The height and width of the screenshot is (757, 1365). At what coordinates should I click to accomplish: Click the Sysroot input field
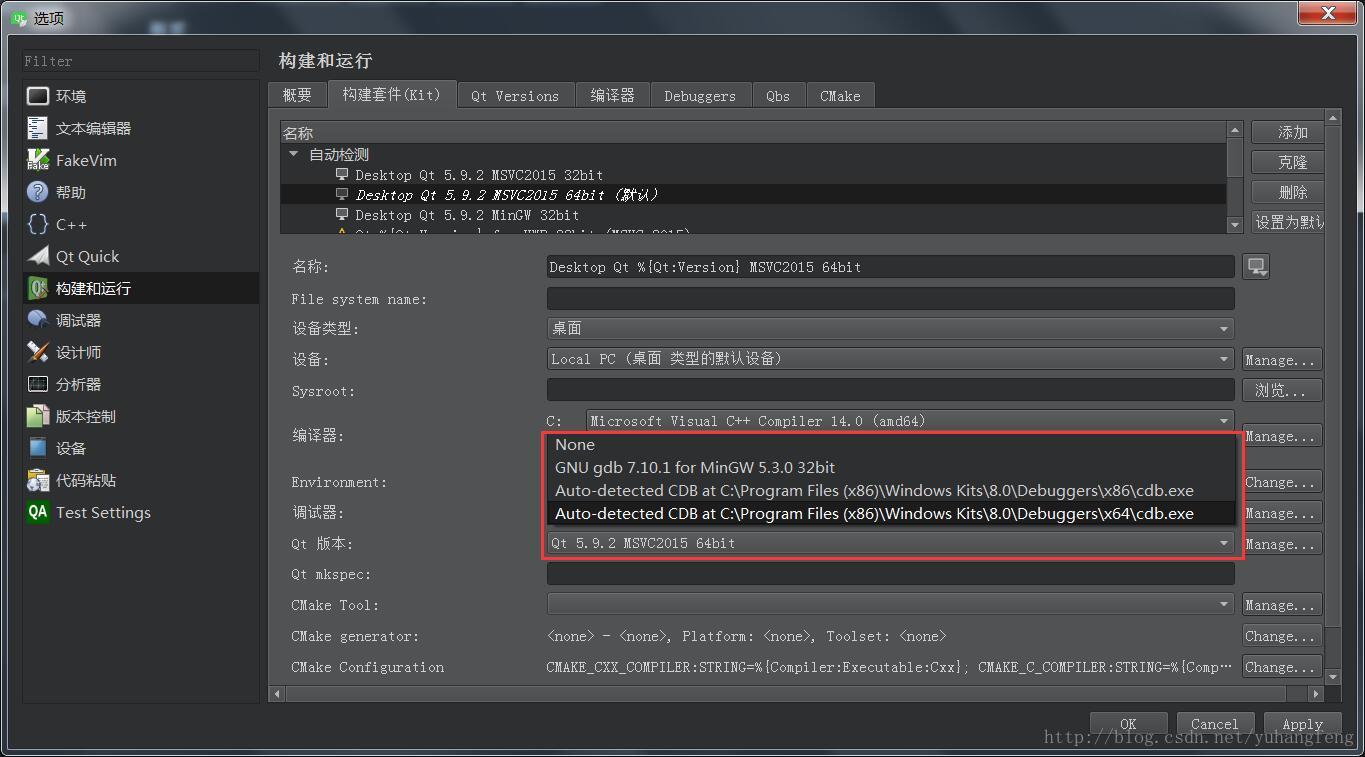coord(890,390)
